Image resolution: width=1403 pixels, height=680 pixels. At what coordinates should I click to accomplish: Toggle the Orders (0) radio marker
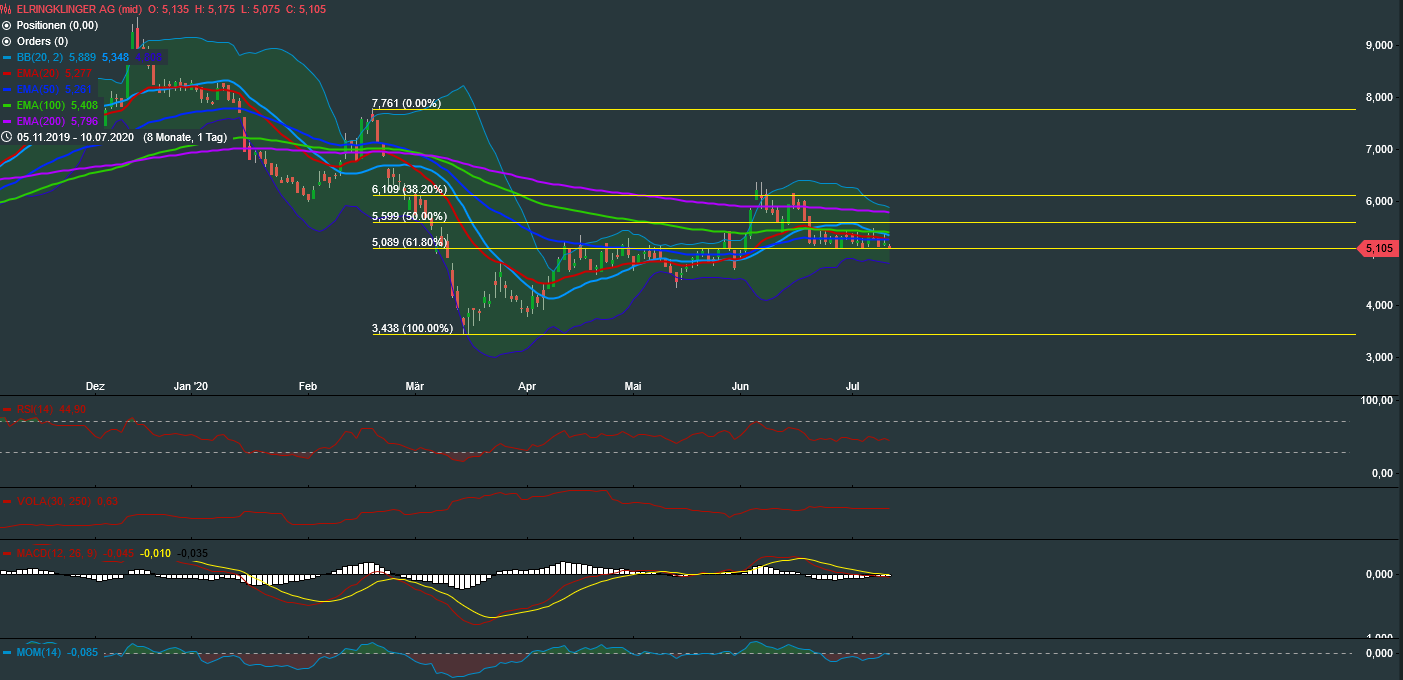coord(7,41)
